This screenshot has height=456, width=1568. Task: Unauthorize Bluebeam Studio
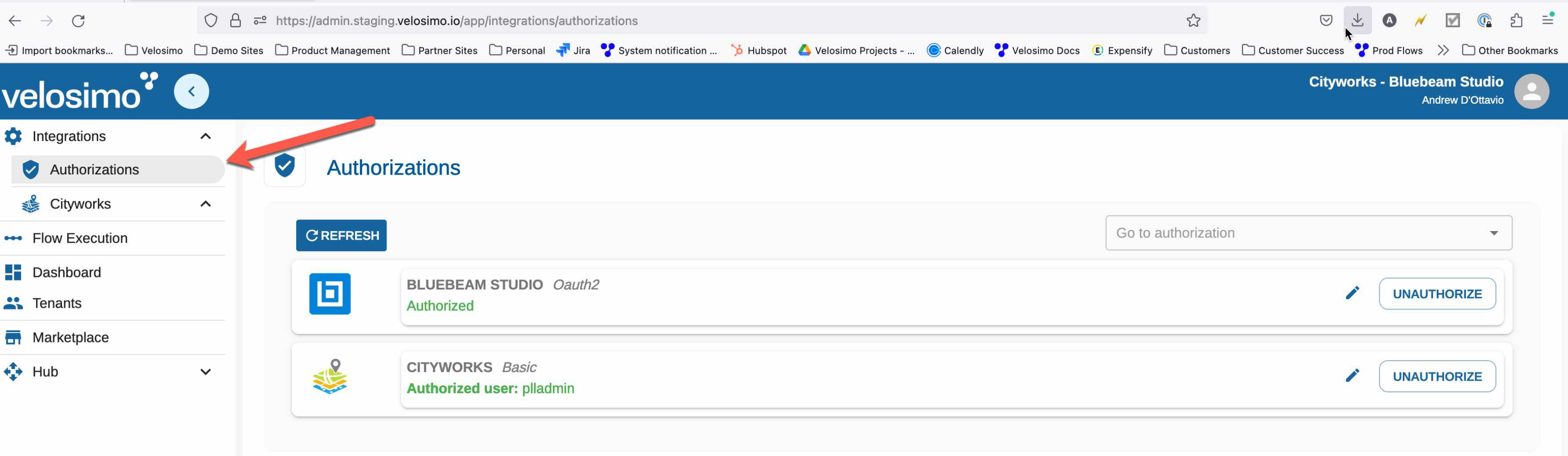(x=1437, y=293)
